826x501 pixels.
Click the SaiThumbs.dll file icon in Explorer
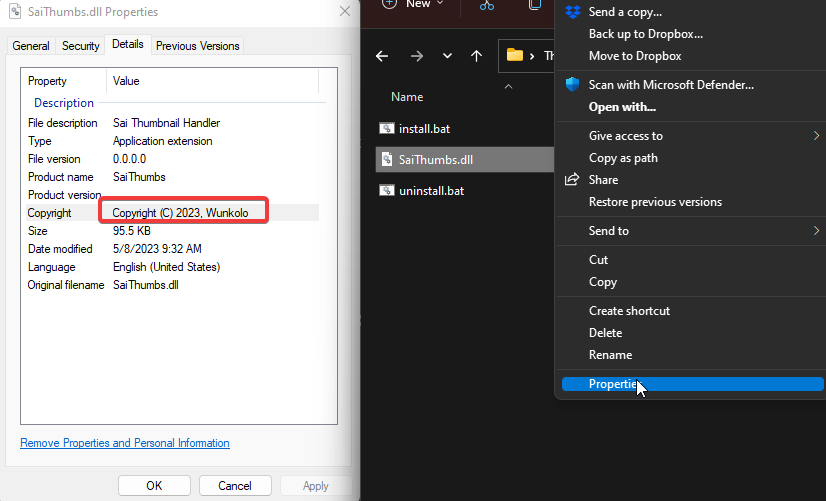click(387, 159)
